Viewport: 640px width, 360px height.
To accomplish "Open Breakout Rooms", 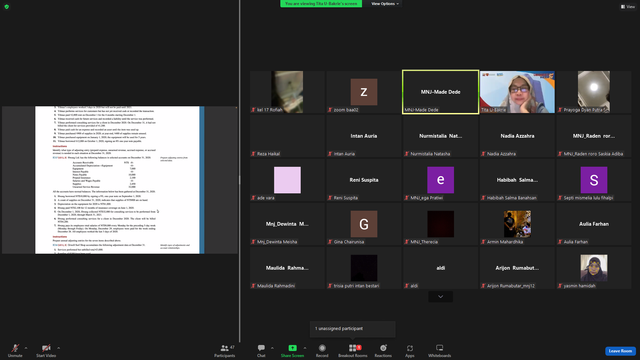I will (353, 350).
